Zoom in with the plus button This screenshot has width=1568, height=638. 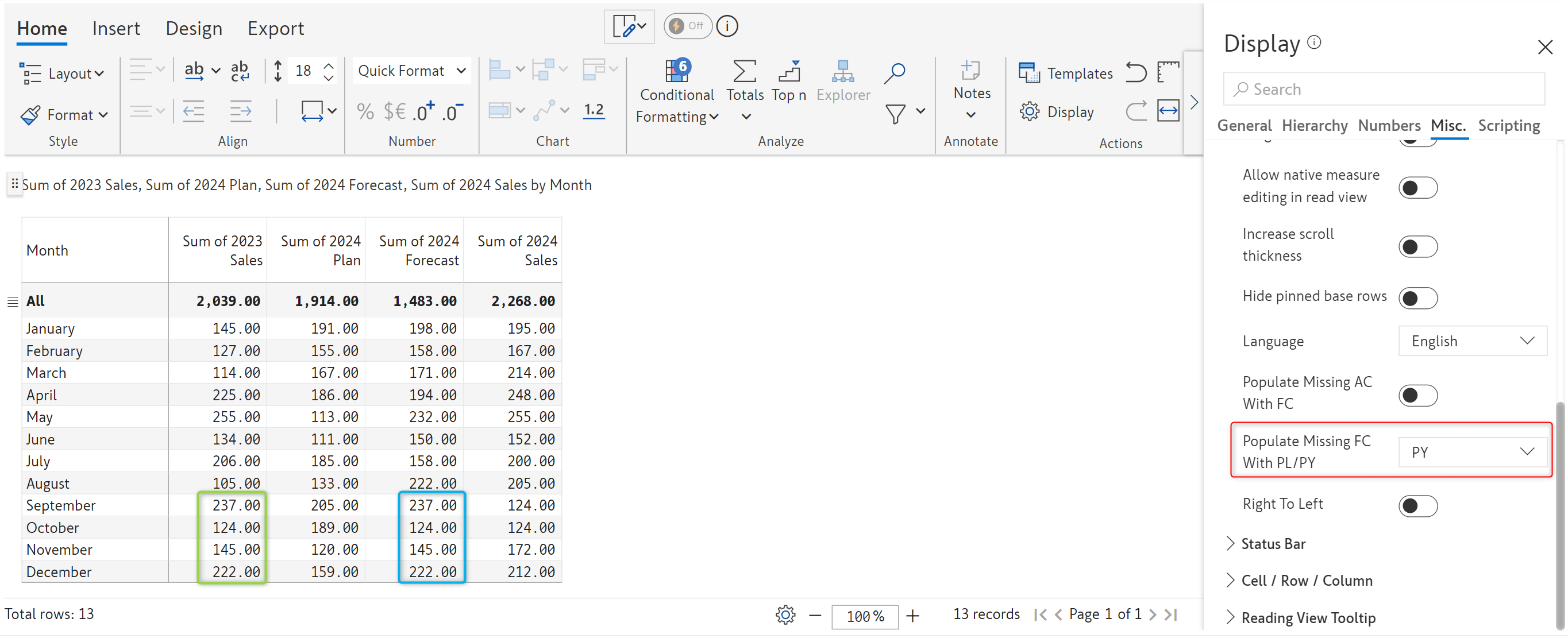click(x=912, y=616)
